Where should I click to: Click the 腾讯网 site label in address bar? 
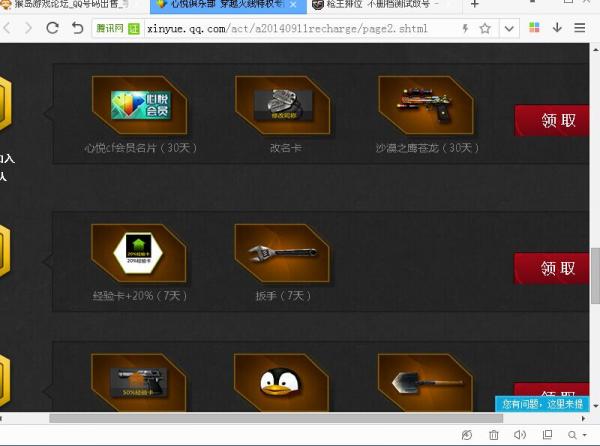(109, 28)
